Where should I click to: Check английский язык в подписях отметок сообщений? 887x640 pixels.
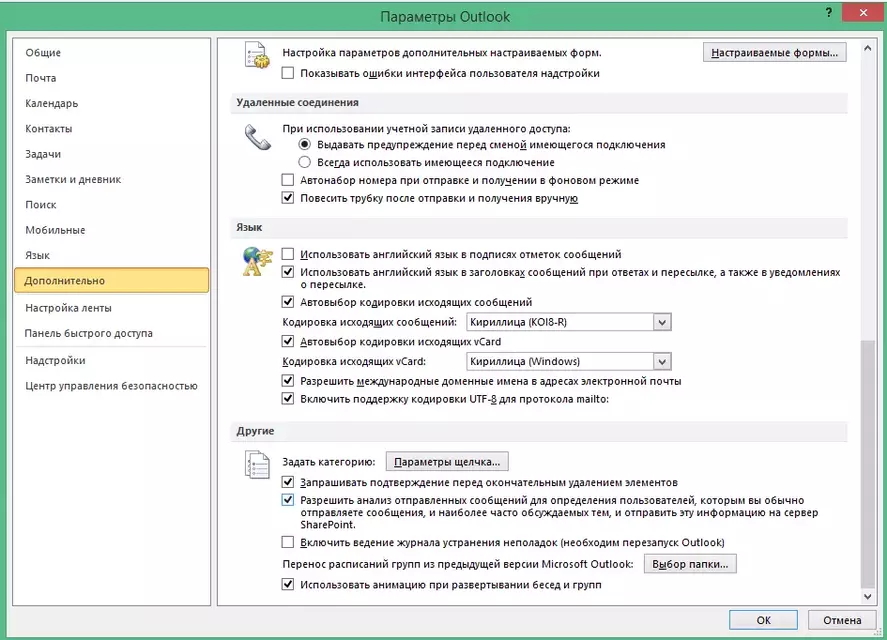coord(288,254)
